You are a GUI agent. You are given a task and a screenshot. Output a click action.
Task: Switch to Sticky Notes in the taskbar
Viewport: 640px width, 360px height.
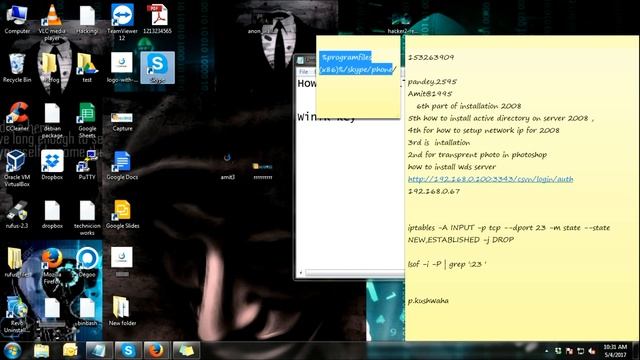pyautogui.click(x=186, y=351)
